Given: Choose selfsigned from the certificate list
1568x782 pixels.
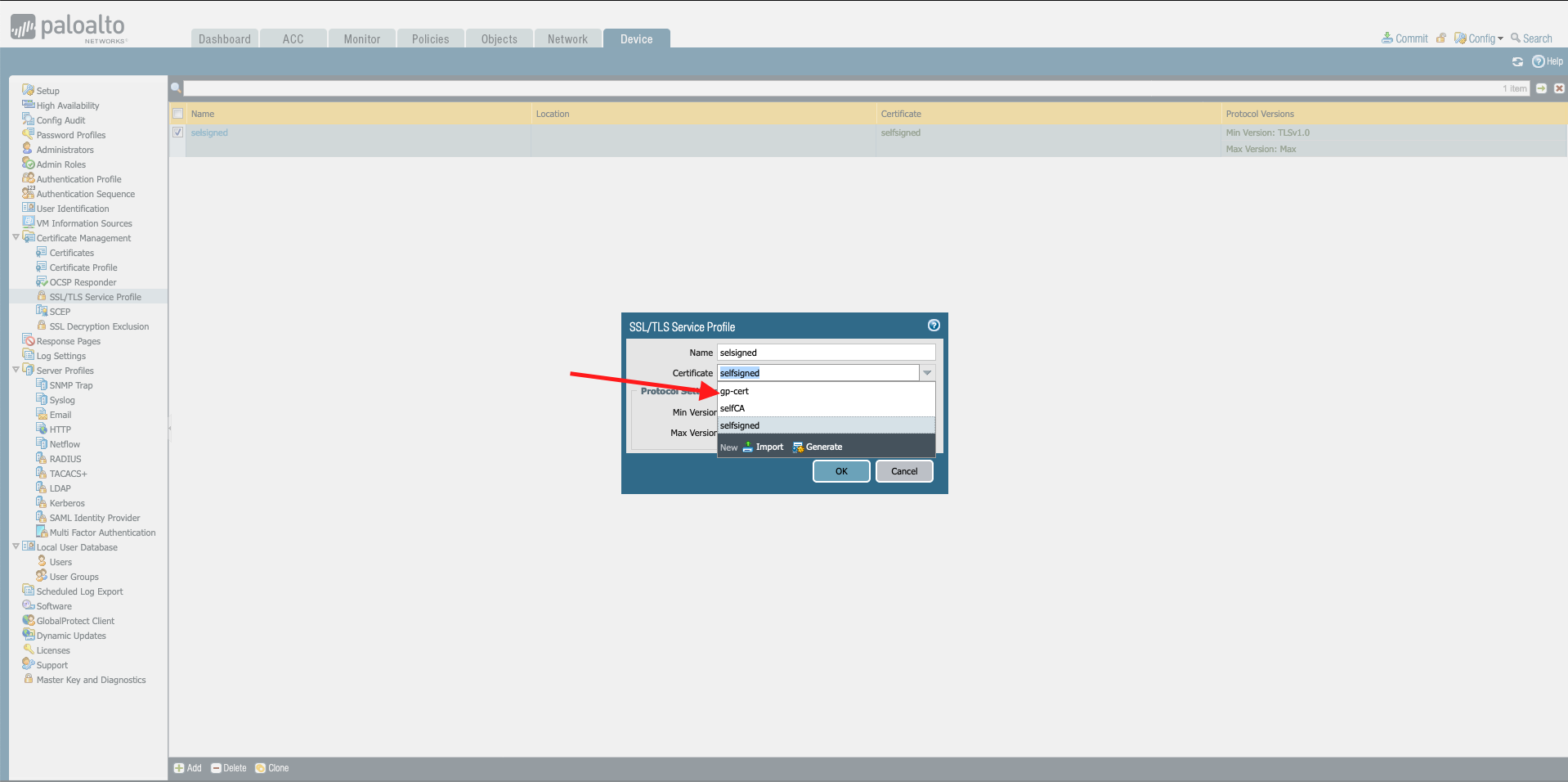Looking at the screenshot, I should click(826, 425).
